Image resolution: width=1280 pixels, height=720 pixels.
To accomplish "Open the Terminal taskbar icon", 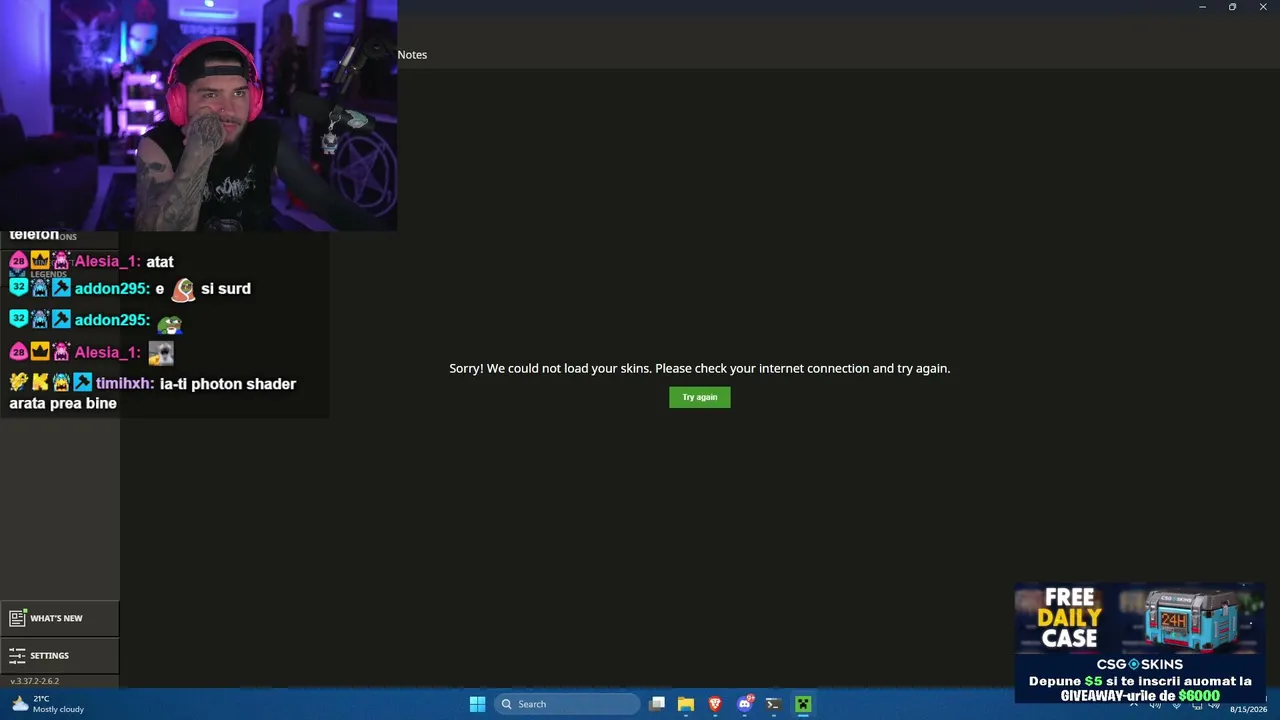I will pos(773,704).
